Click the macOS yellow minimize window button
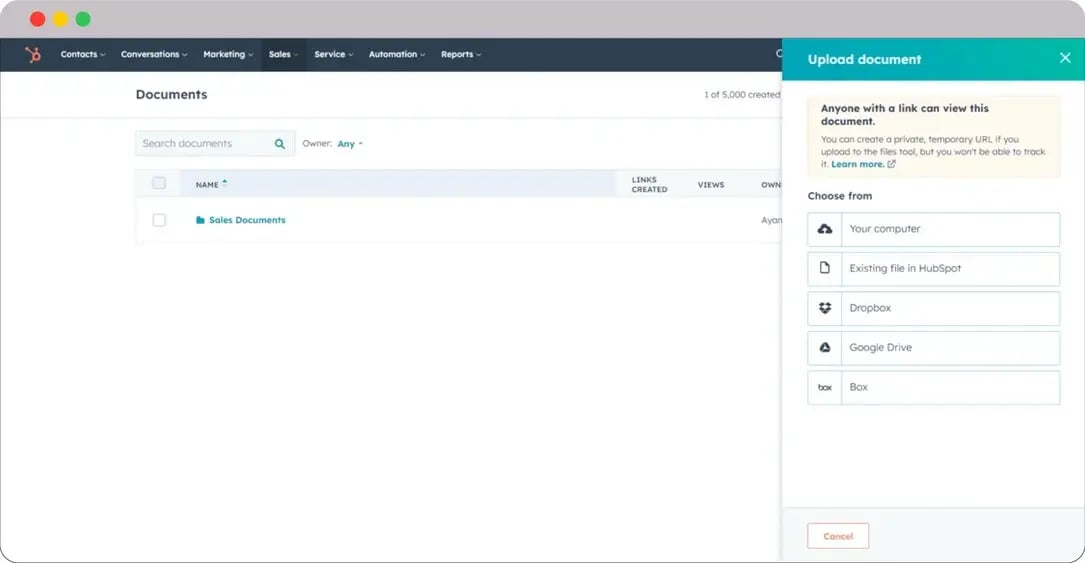Screen dimensions: 1085x563 60,19
